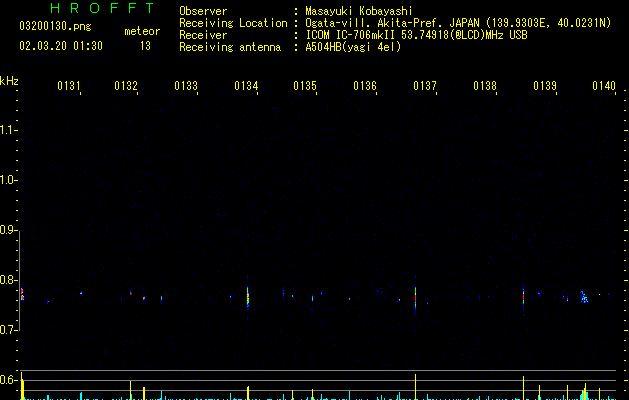Click time marker 0140
Viewport: 629px width, 400px height.
[x=604, y=86]
